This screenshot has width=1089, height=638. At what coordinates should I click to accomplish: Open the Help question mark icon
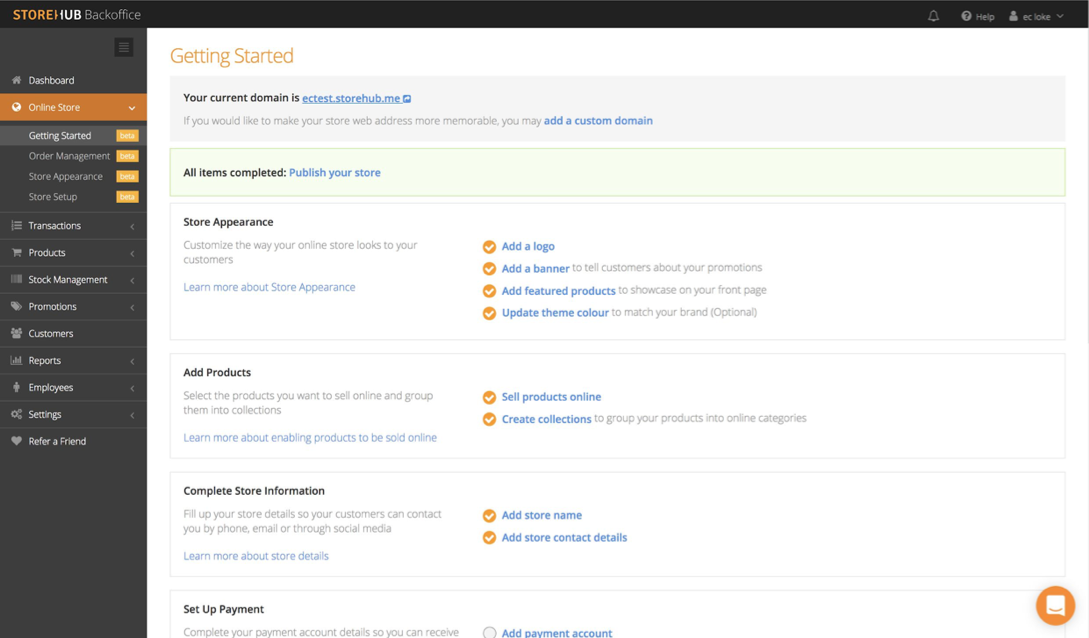coord(966,16)
